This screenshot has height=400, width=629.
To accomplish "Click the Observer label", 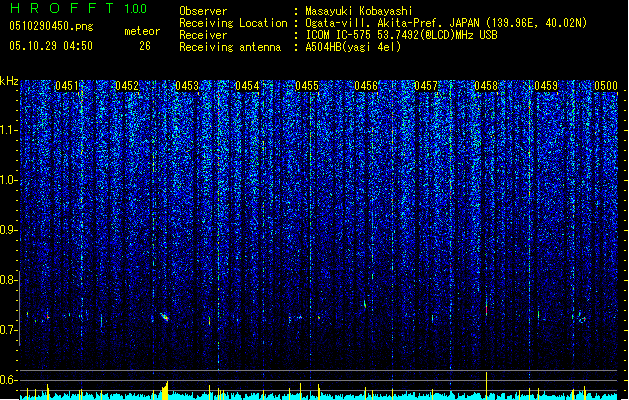I will click(x=203, y=11).
